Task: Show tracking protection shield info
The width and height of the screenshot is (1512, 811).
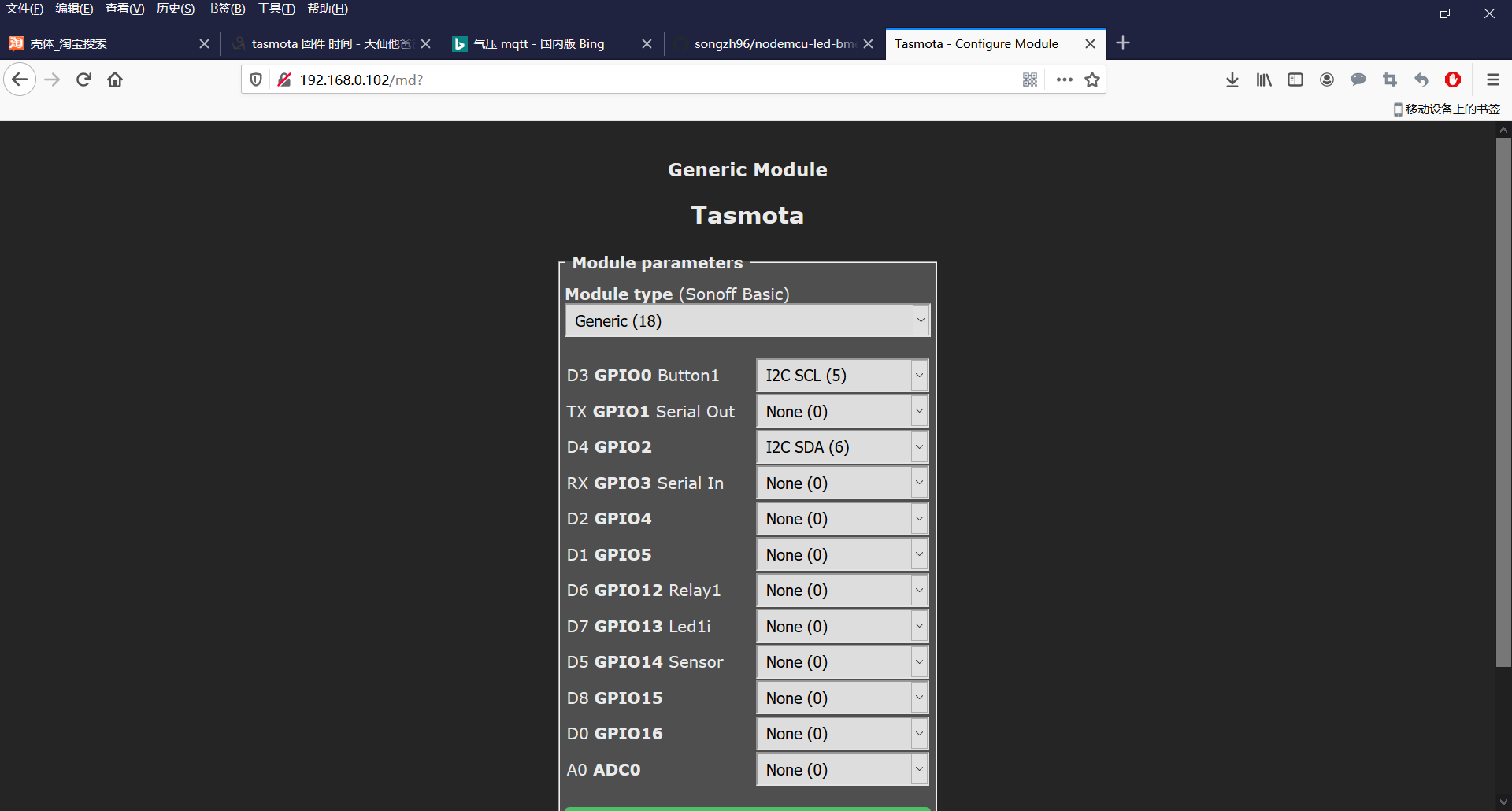Action: [256, 80]
